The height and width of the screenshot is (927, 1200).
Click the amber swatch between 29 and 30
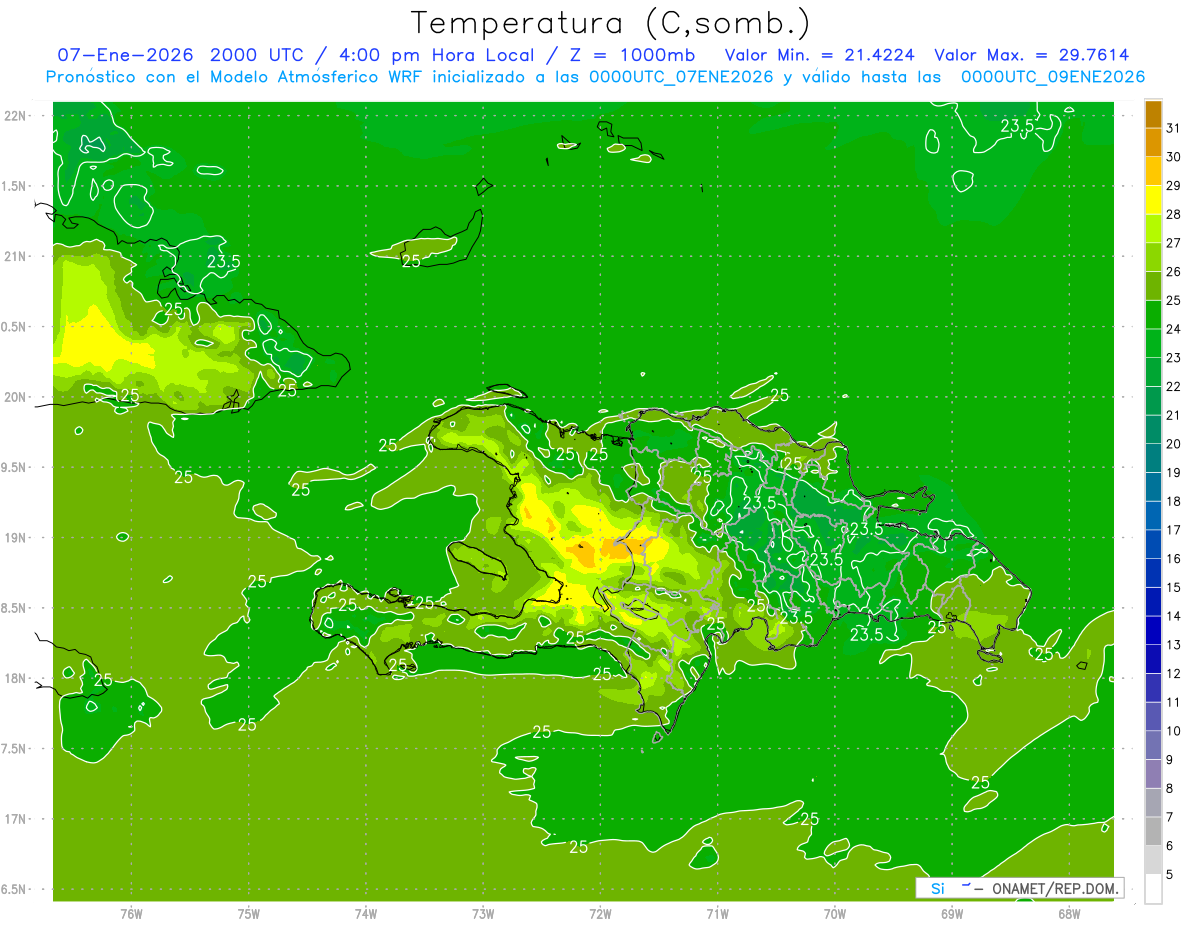tap(1153, 171)
